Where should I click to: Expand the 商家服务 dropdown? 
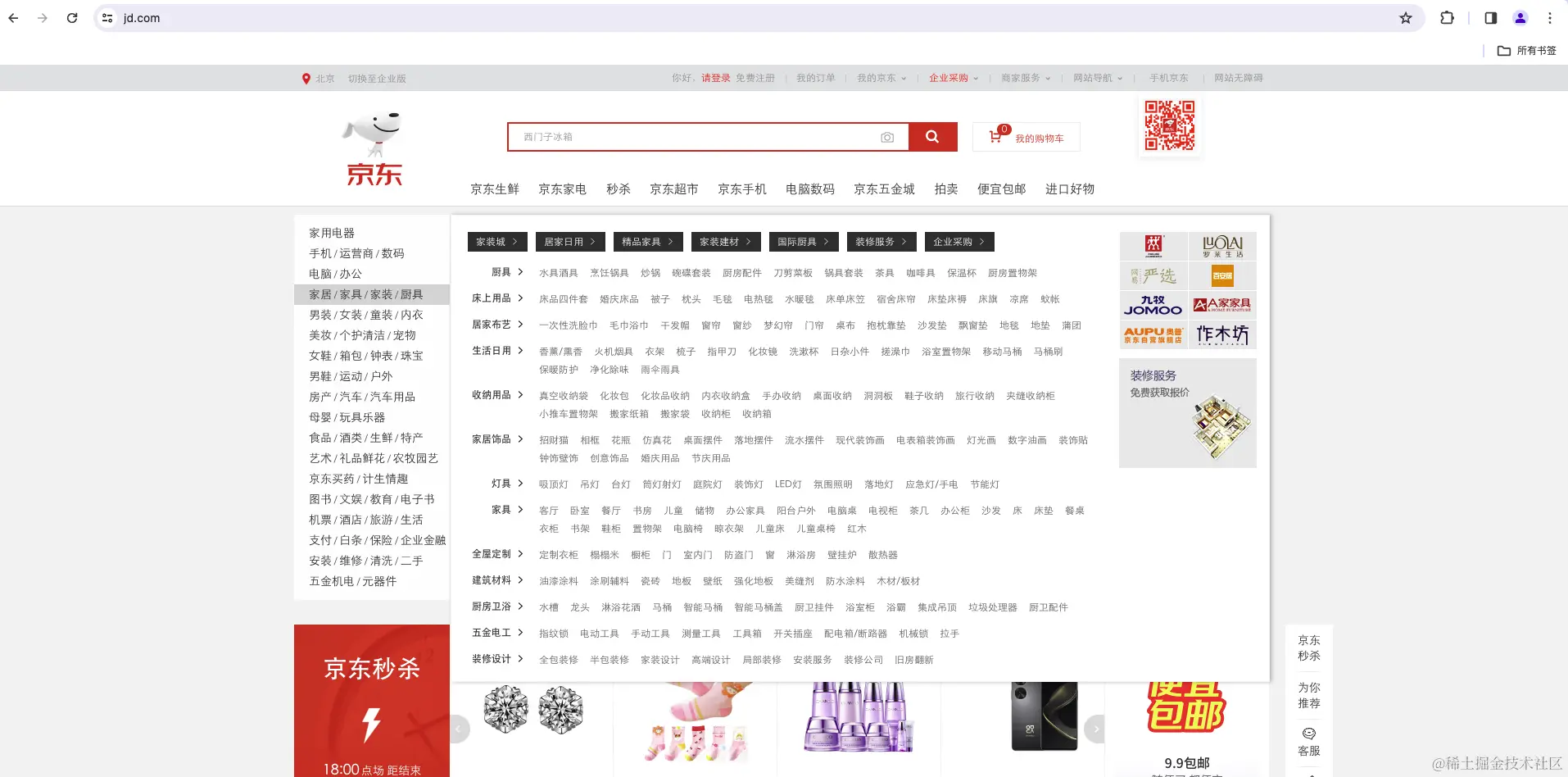click(x=1026, y=79)
